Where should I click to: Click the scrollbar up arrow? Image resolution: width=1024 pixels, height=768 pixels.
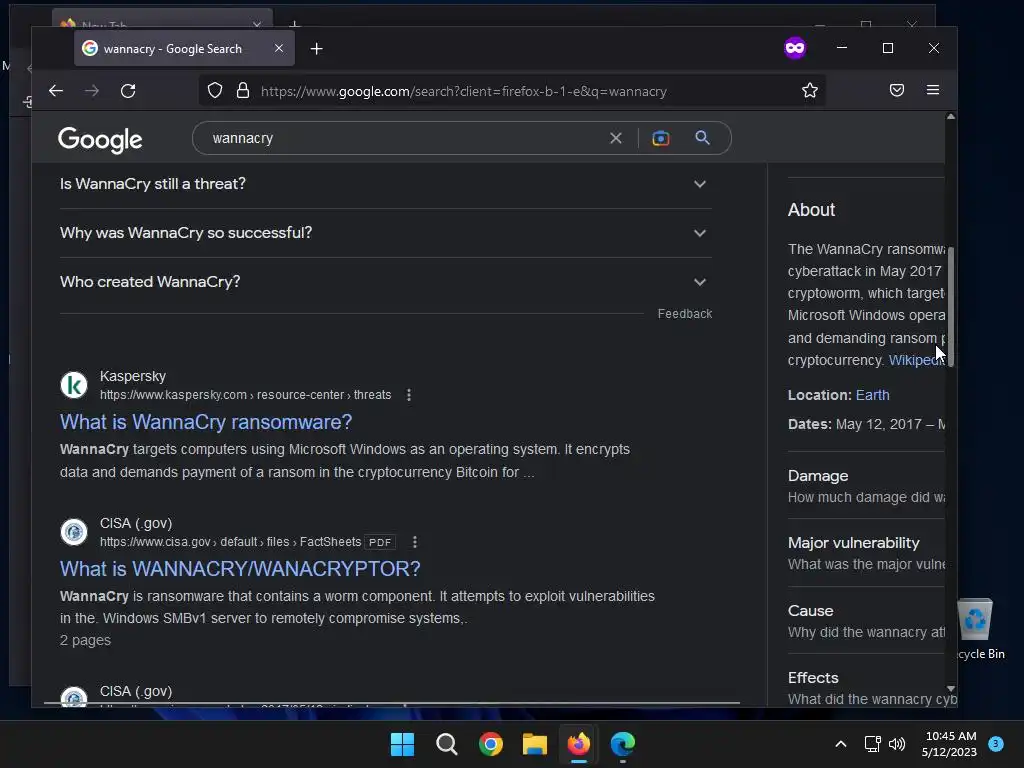coord(951,116)
